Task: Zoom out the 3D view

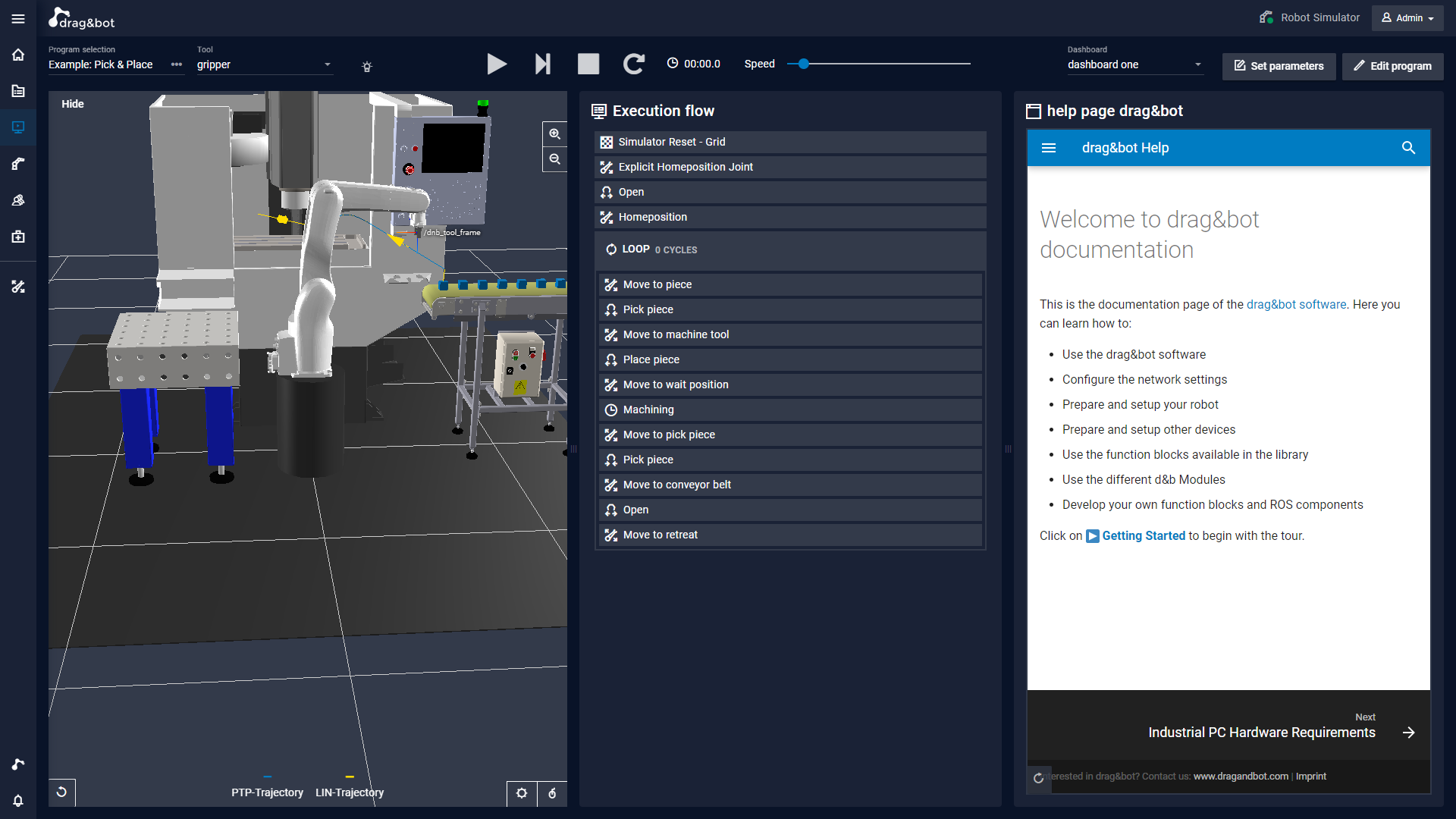Action: [555, 159]
